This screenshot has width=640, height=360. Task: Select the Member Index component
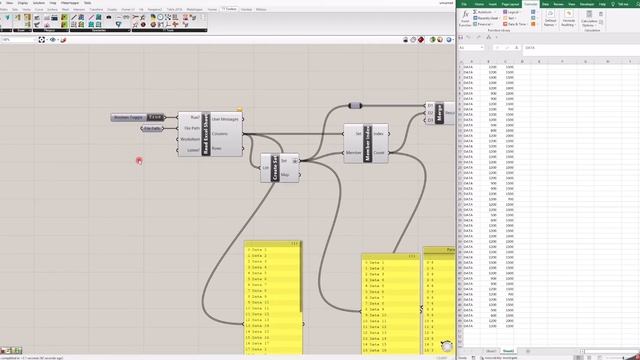point(367,143)
